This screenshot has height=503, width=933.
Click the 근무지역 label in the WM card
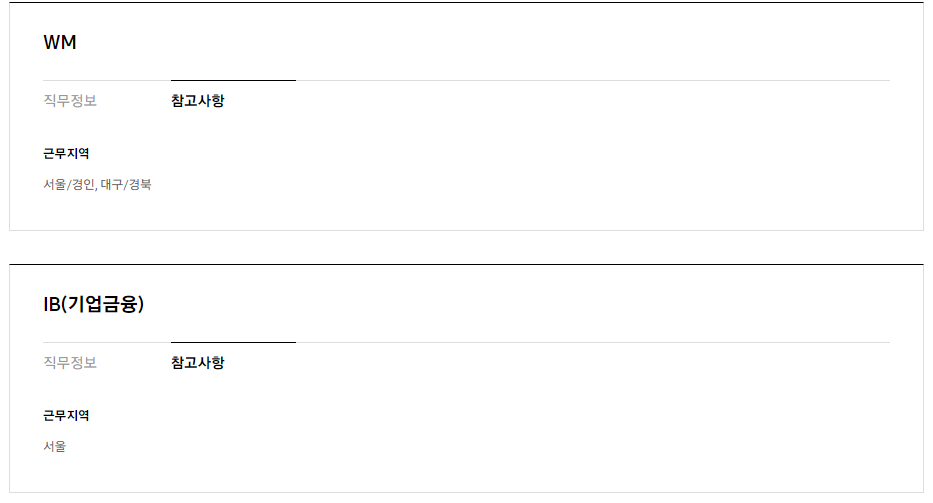66,154
